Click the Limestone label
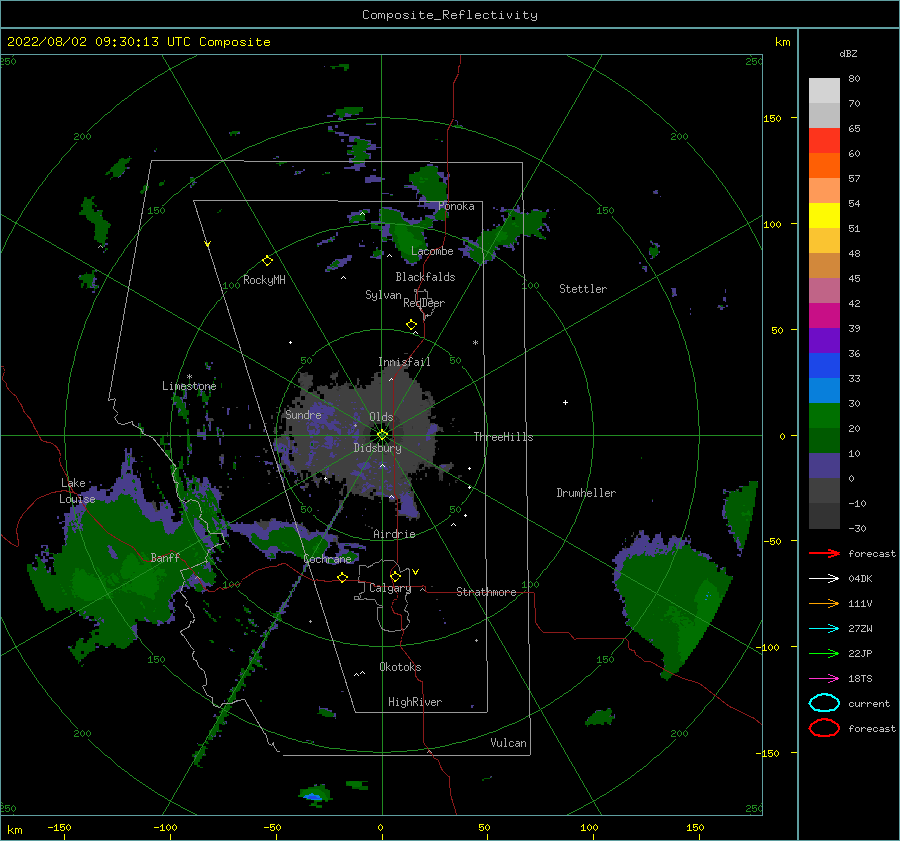The image size is (900, 841). pos(189,386)
